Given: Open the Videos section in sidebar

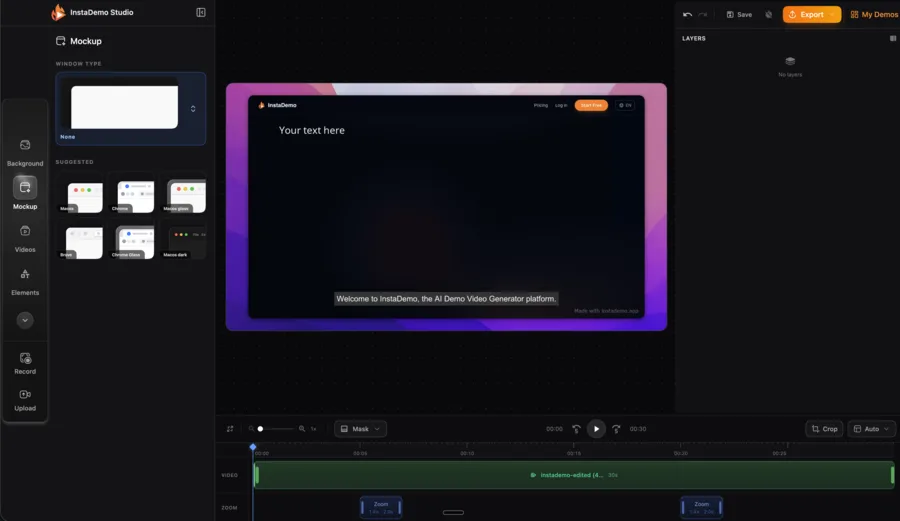Looking at the screenshot, I should coord(25,239).
